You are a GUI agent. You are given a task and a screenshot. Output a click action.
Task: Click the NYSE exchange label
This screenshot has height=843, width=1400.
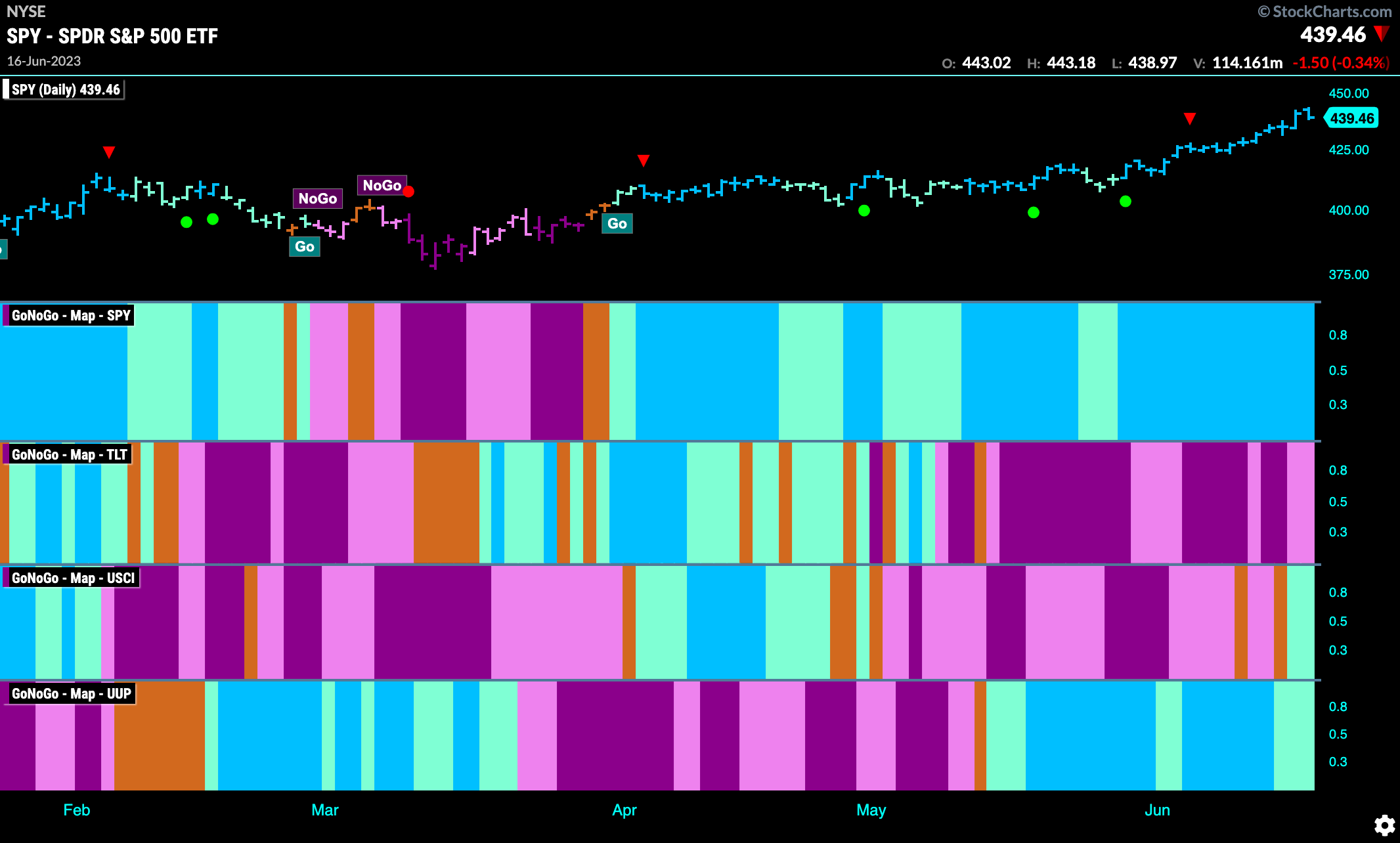click(26, 12)
